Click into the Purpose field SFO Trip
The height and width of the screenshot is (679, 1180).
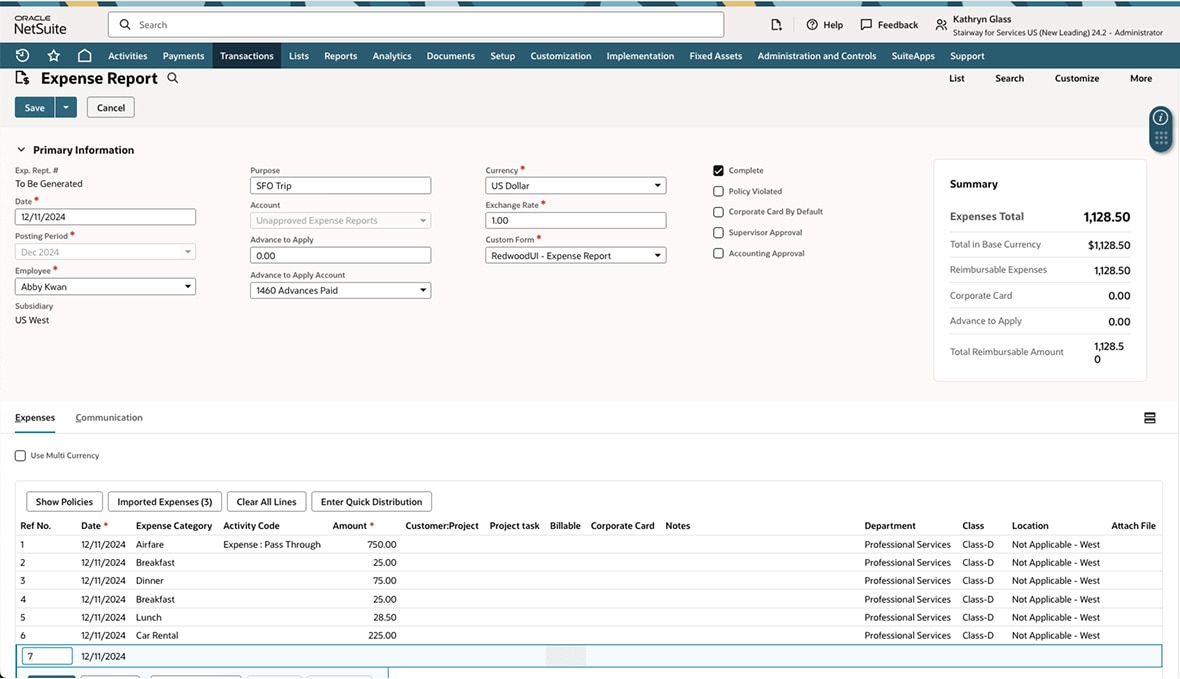point(340,186)
